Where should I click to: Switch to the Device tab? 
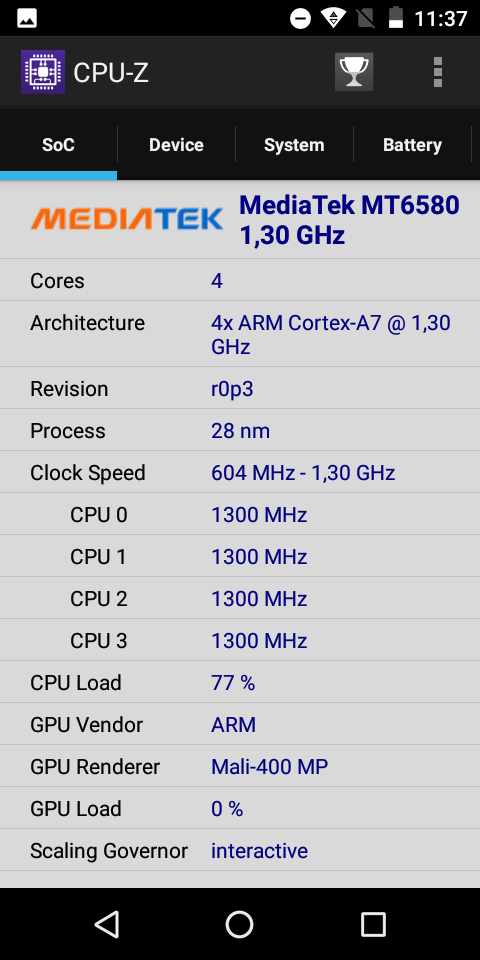tap(176, 145)
